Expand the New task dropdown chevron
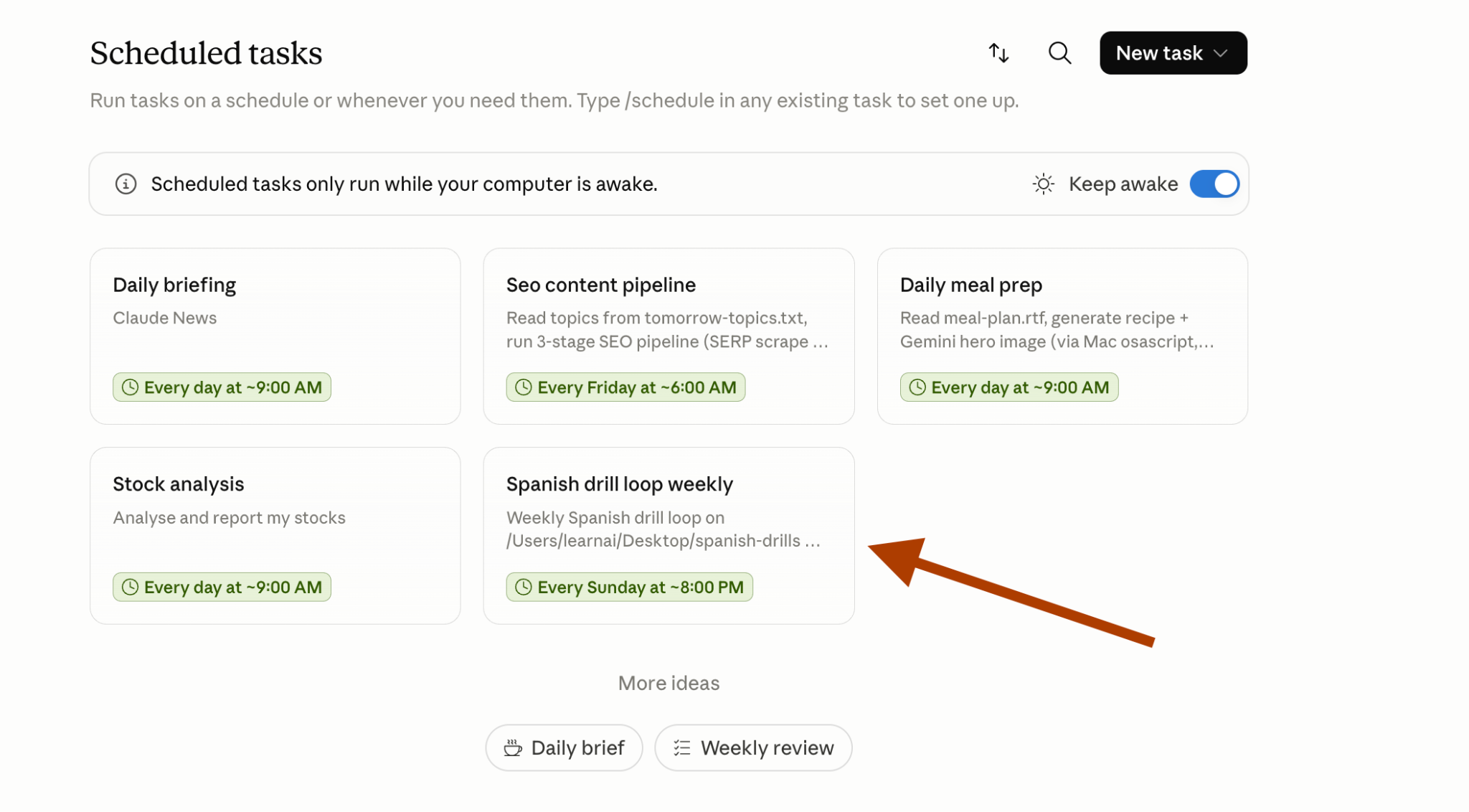Screen dimensions: 1469x812 (x=1221, y=53)
